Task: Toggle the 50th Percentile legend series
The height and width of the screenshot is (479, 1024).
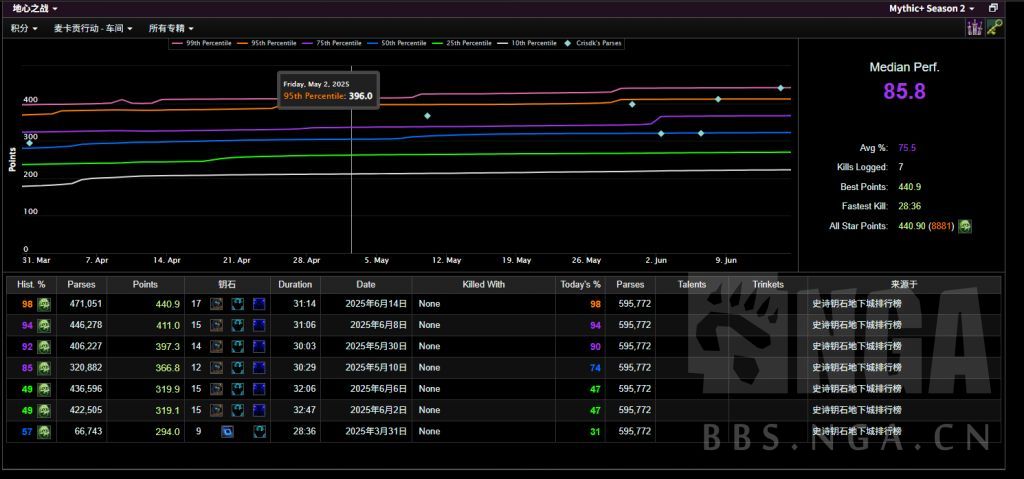Action: point(403,43)
